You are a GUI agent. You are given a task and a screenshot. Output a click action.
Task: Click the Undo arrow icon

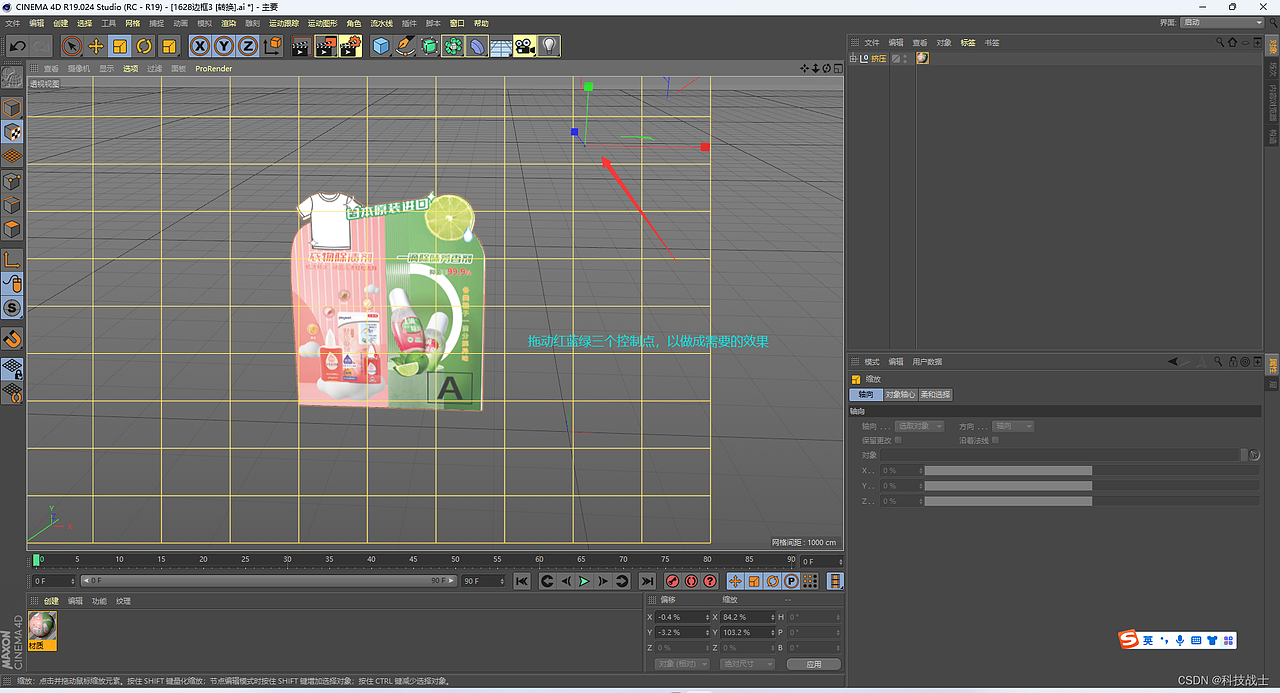click(17, 46)
